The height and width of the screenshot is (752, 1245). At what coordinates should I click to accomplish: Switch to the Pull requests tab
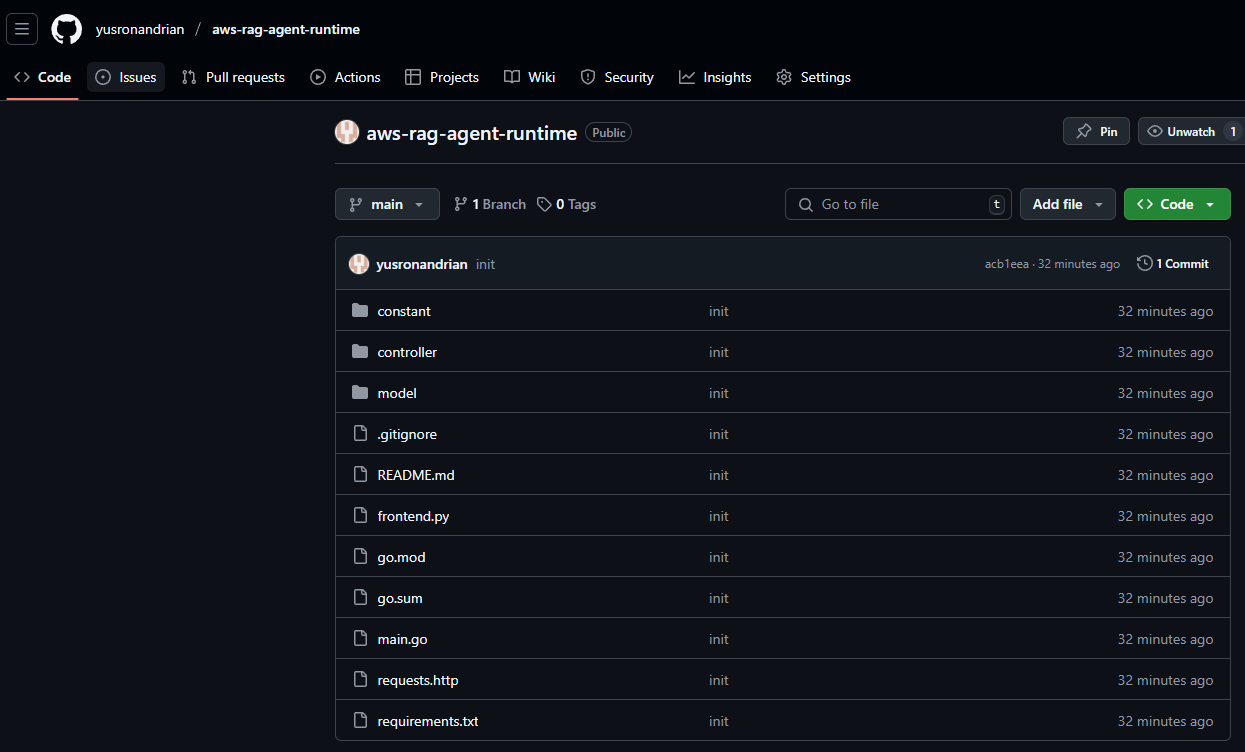(233, 77)
